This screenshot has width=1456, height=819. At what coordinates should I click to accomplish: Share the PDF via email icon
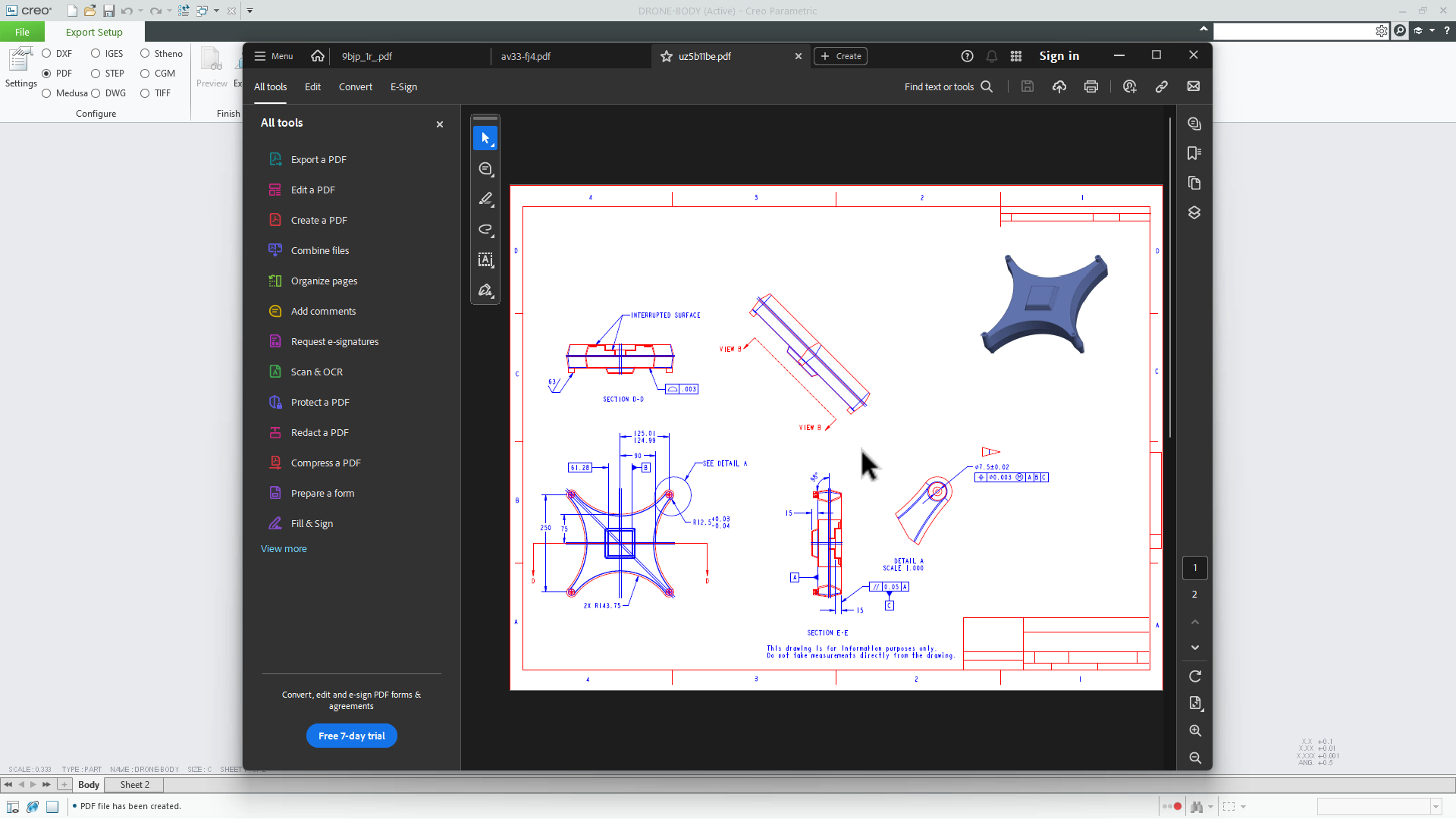[x=1194, y=86]
